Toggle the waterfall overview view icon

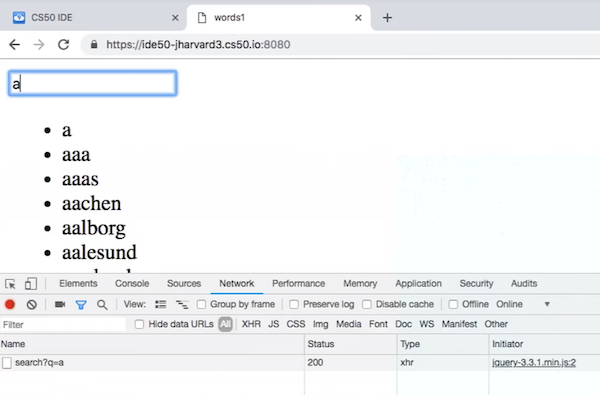(182, 305)
